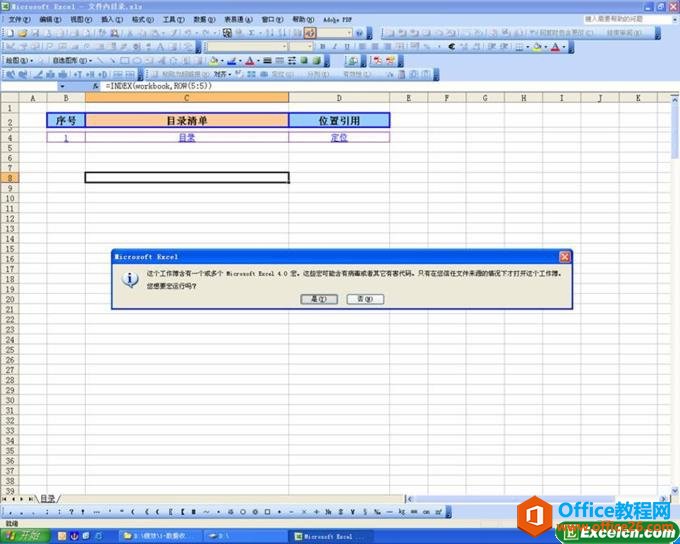
Task: Toggle italic formatting
Action: pyautogui.click(x=334, y=46)
